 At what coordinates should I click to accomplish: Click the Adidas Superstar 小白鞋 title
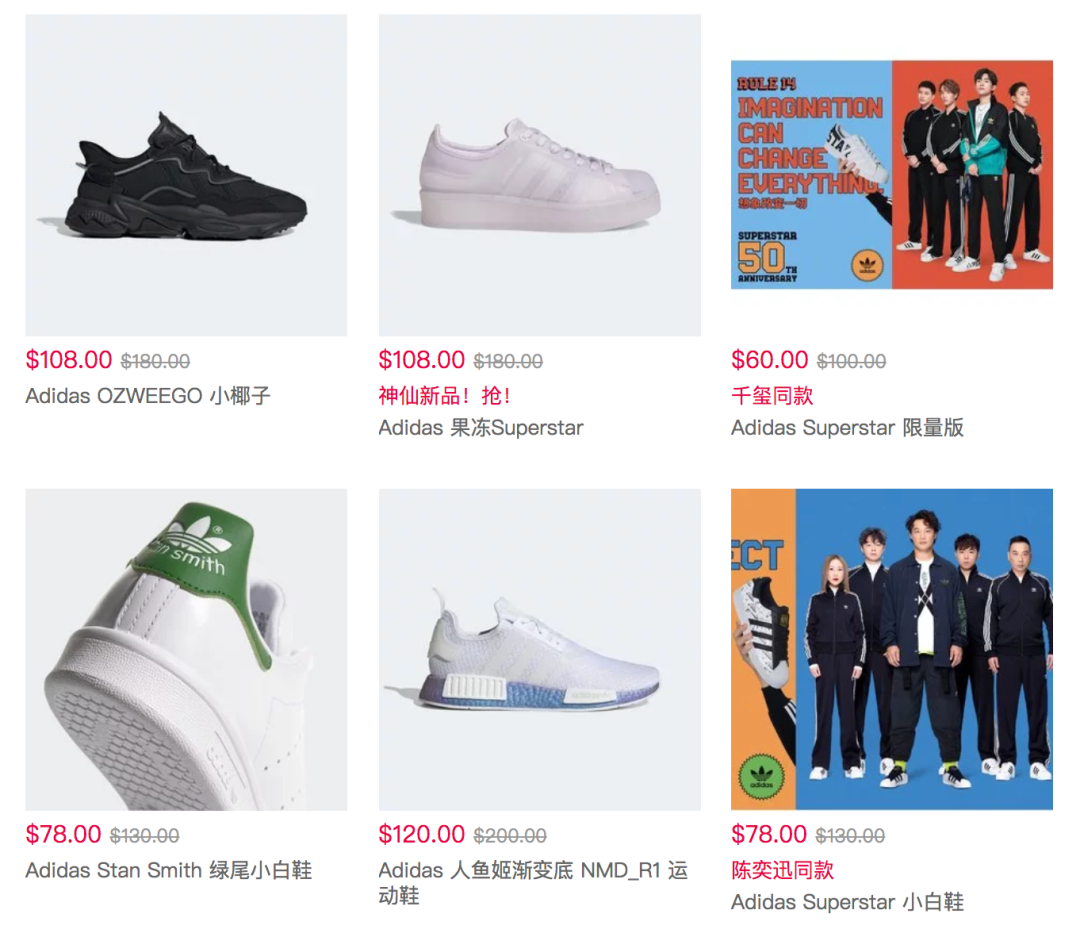coord(847,902)
